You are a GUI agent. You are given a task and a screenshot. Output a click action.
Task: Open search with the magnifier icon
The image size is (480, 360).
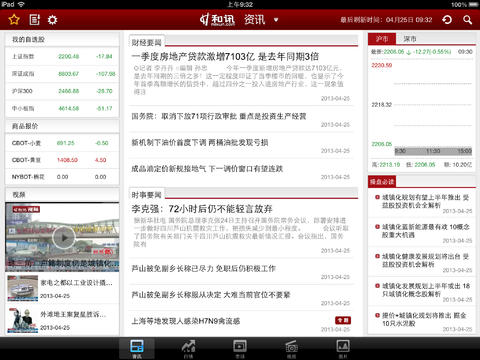[468, 20]
